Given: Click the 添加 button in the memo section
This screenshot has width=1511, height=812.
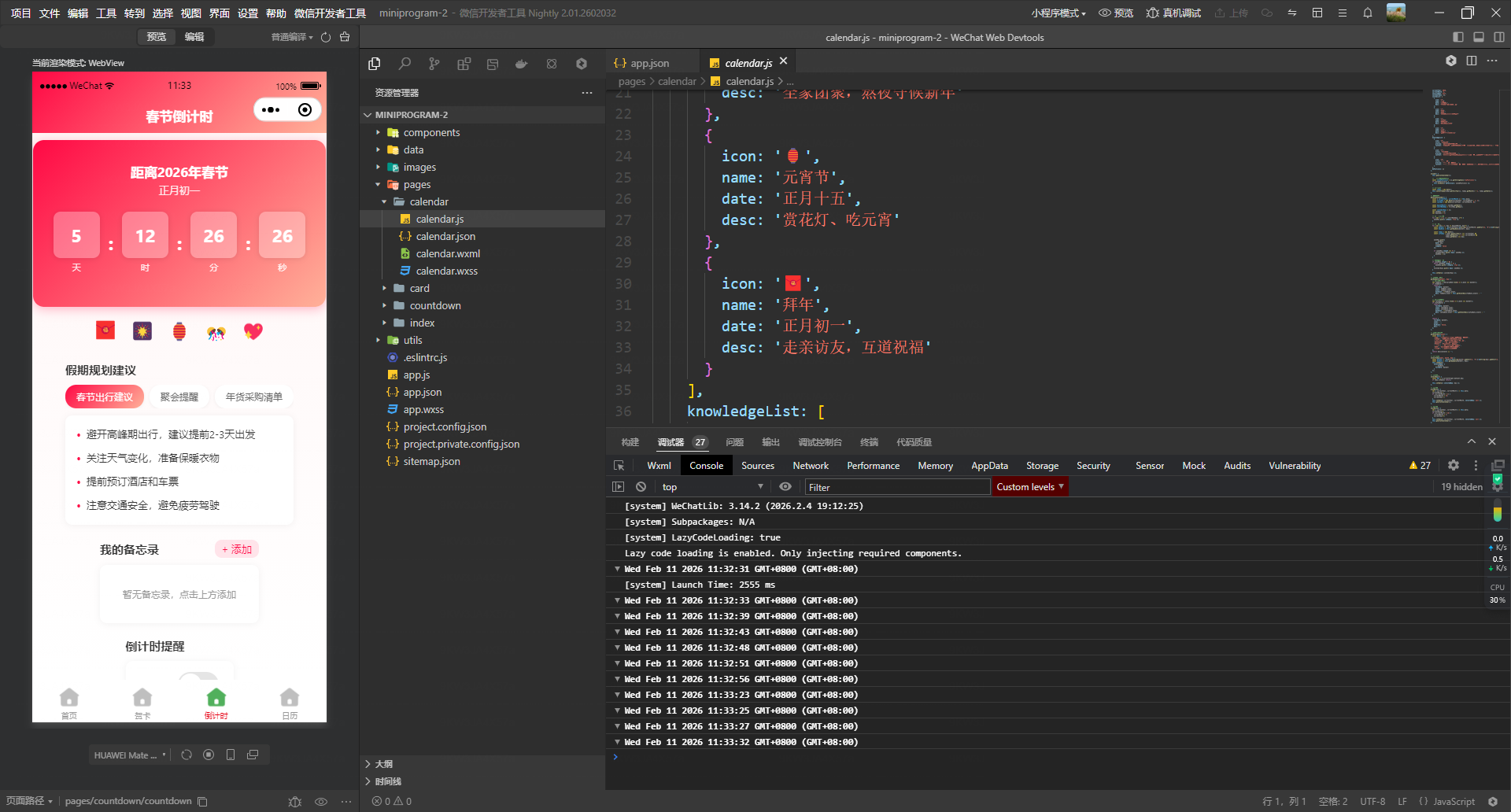Looking at the screenshot, I should click(237, 550).
